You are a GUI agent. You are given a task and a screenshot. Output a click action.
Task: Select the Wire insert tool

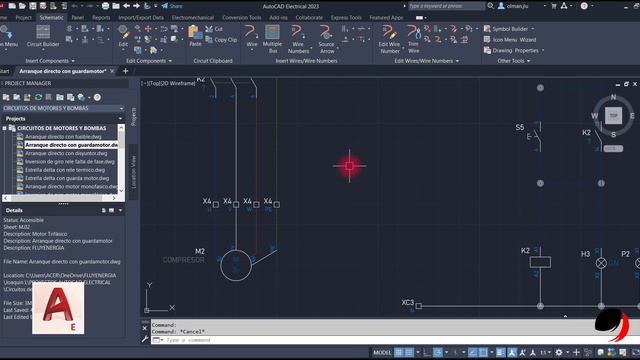pyautogui.click(x=252, y=36)
